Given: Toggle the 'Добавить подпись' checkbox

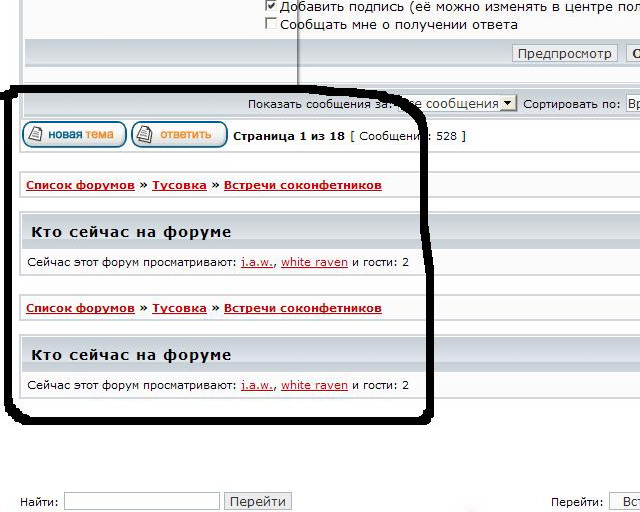Looking at the screenshot, I should pyautogui.click(x=271, y=5).
